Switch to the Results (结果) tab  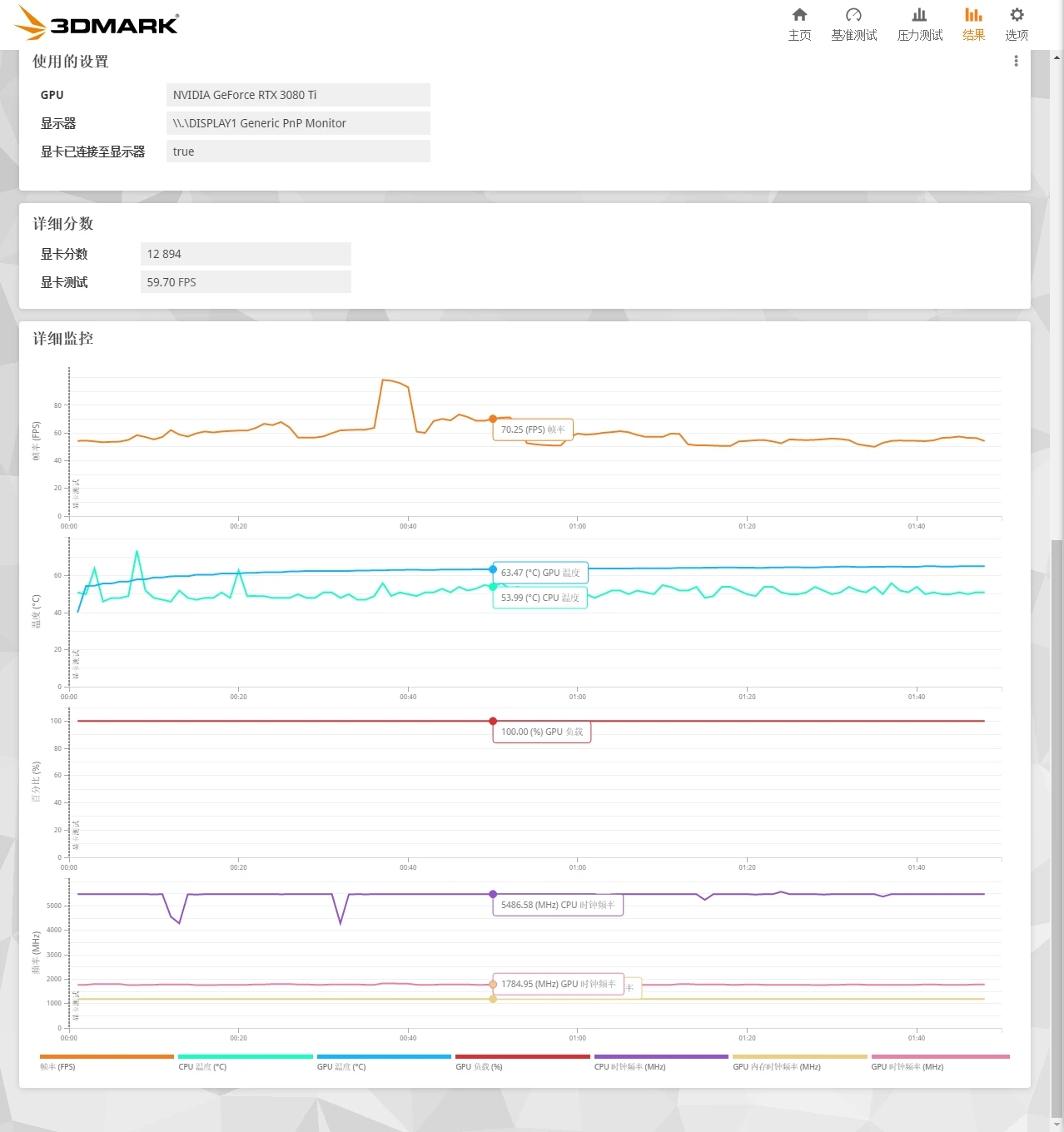pos(973,23)
